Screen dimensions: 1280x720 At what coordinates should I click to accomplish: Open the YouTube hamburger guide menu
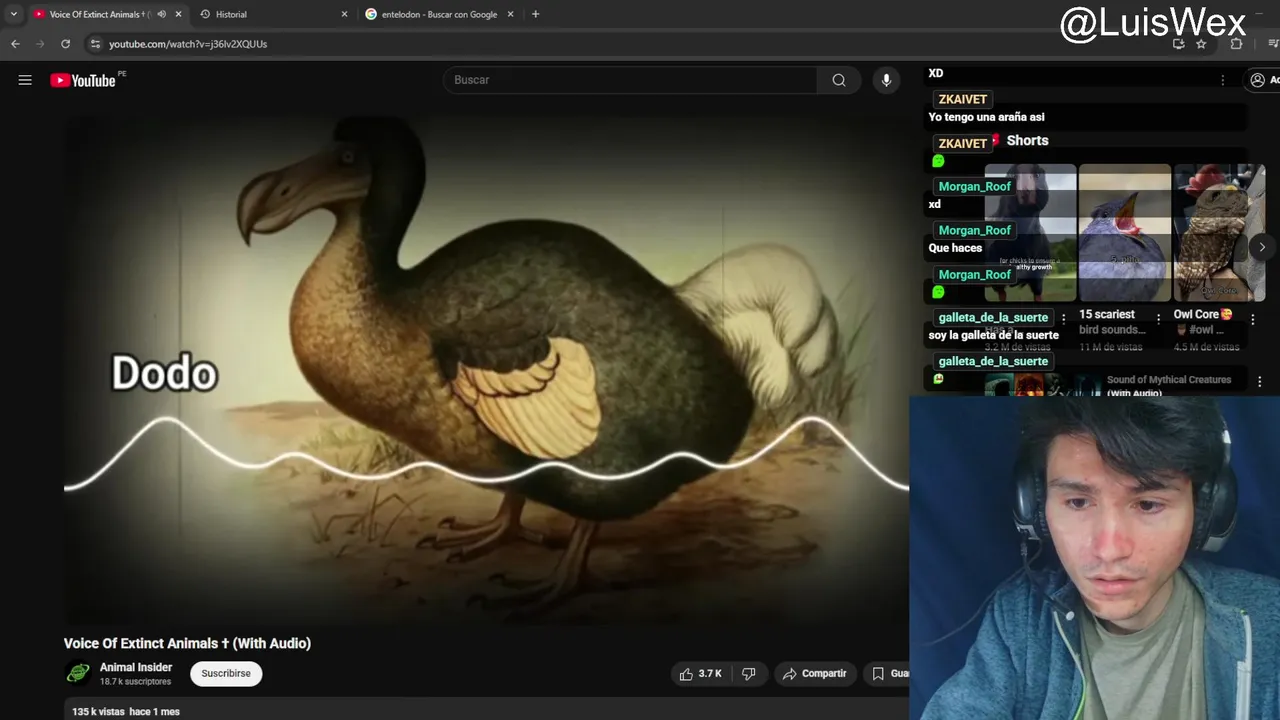pos(25,80)
